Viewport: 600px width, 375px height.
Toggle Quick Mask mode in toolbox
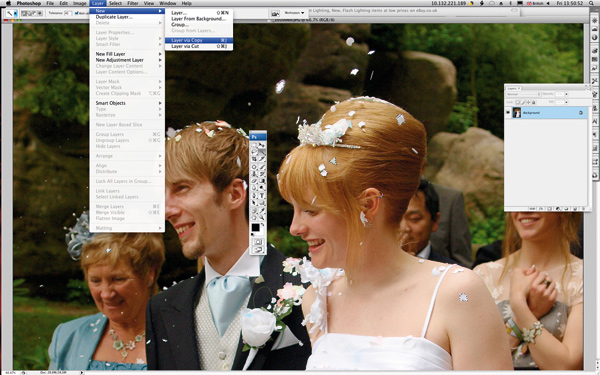pos(258,241)
